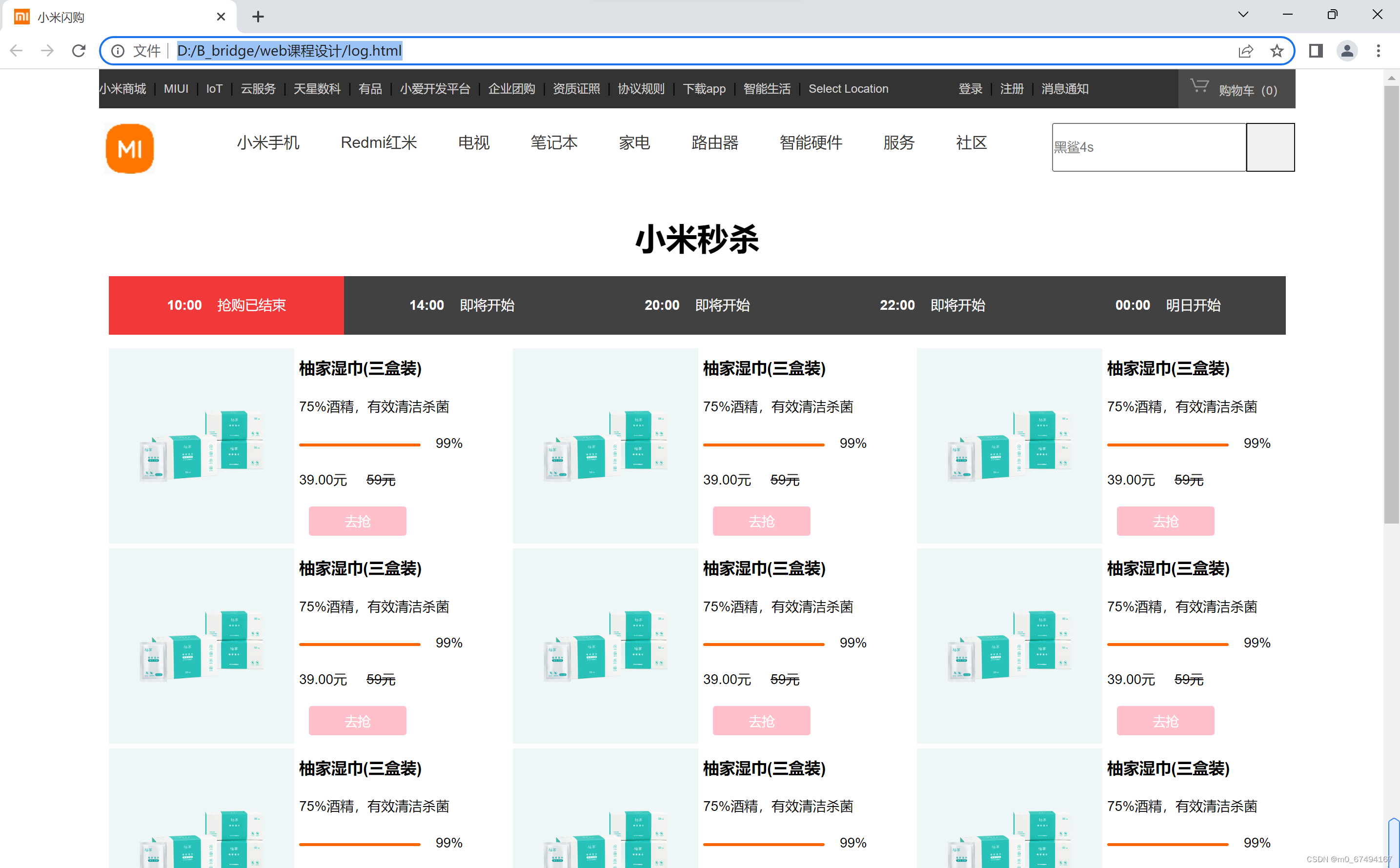Open 购物车 (0) cart button

tap(1237, 89)
